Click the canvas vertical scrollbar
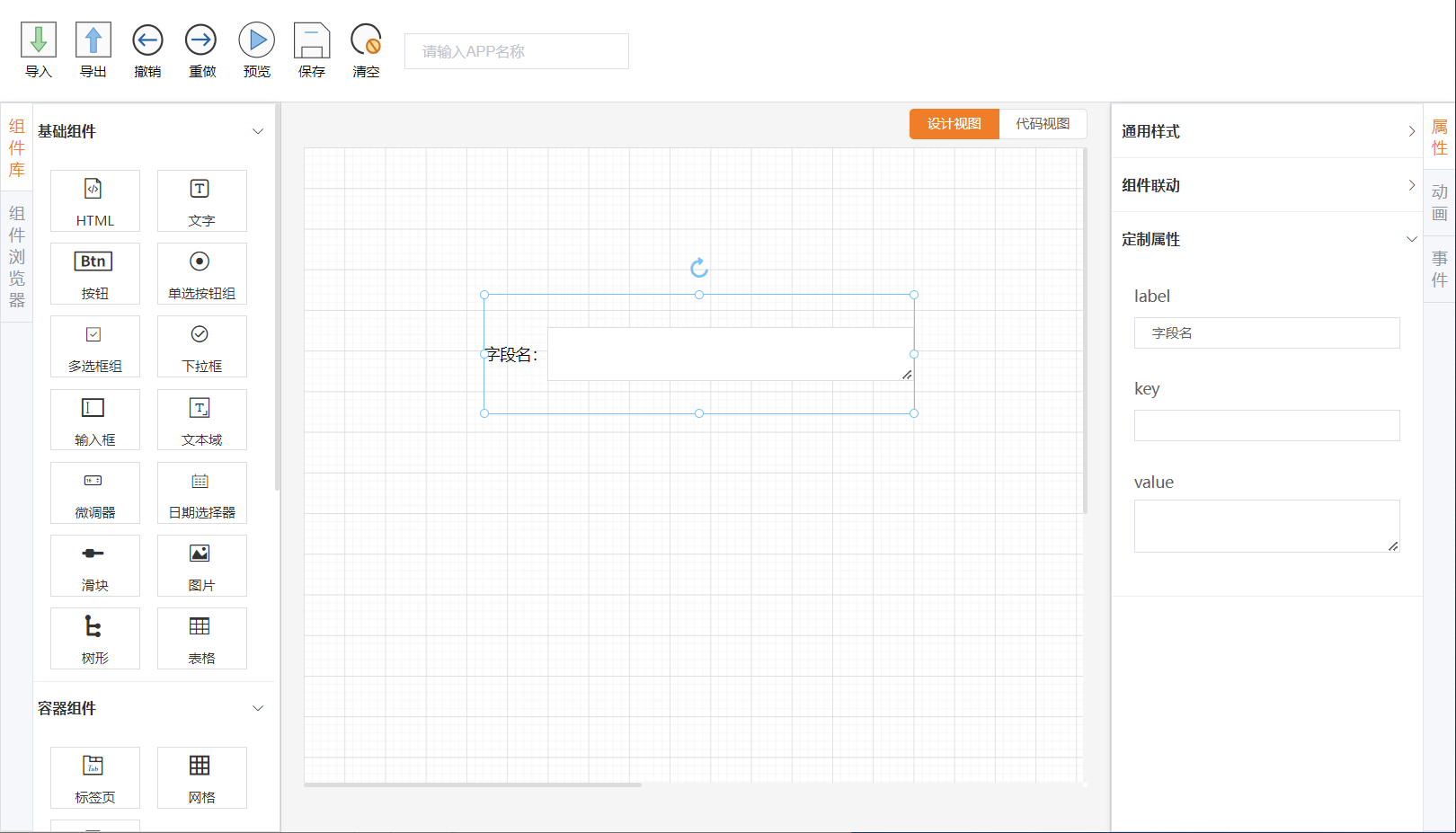 [1085, 330]
